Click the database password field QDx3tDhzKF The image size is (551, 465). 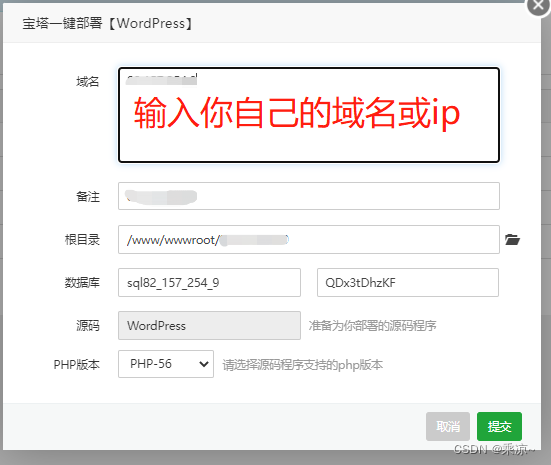pos(408,283)
